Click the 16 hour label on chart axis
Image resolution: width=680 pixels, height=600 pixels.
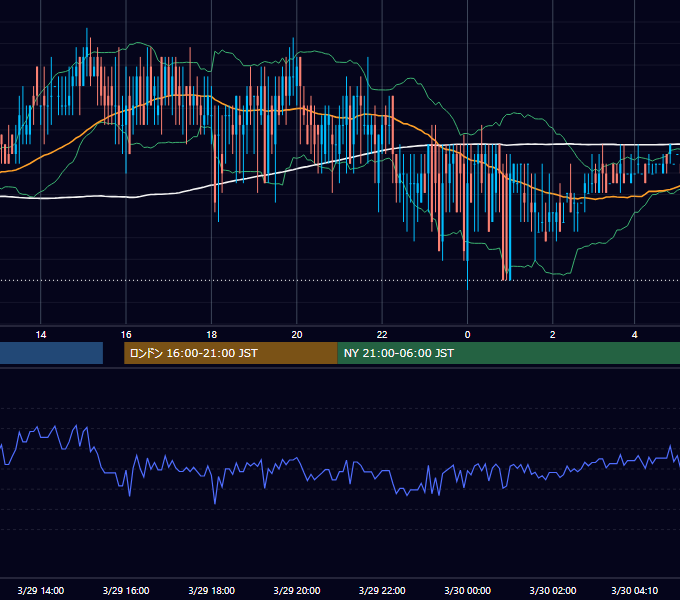point(126,335)
